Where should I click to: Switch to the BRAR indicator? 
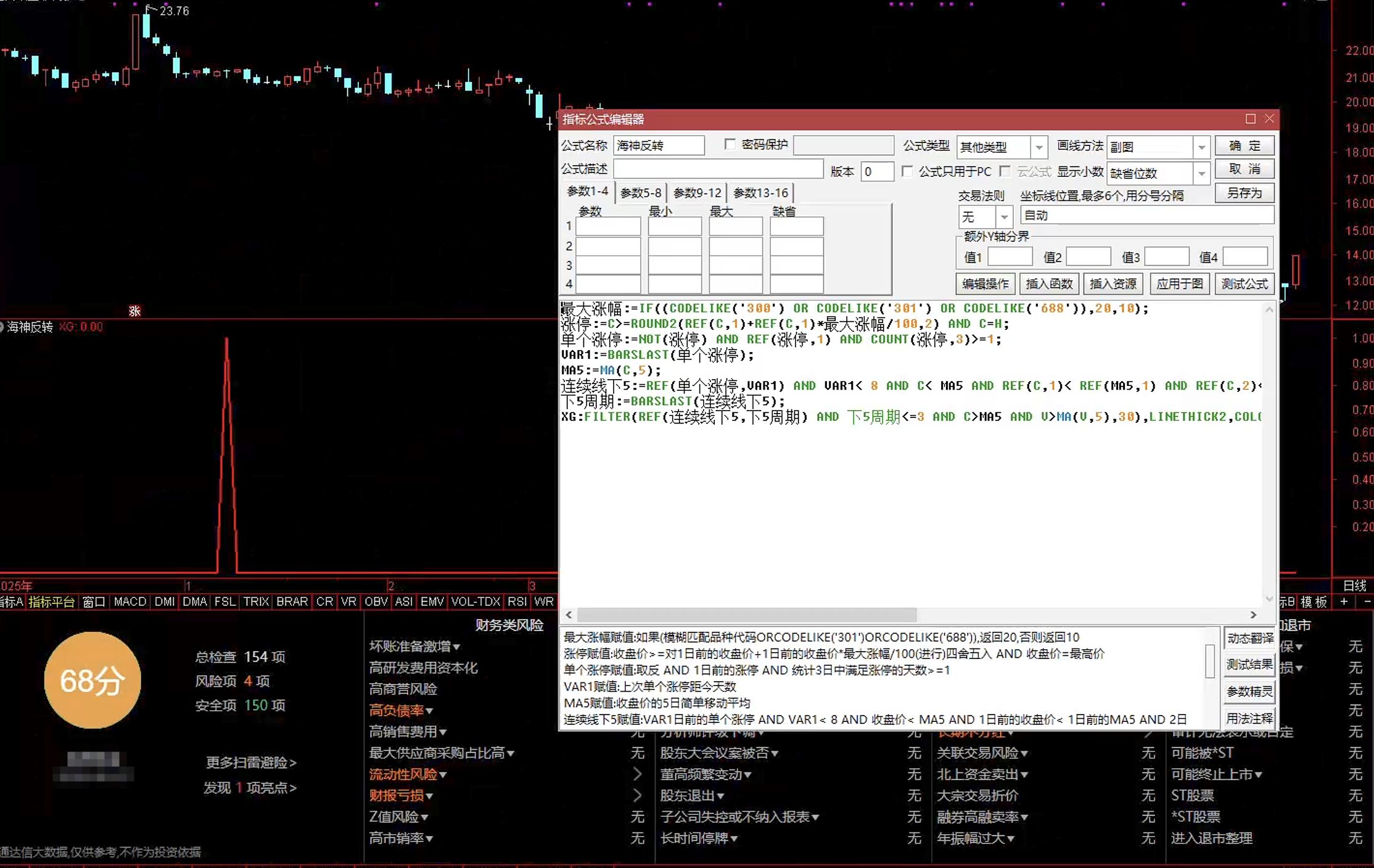[x=292, y=602]
